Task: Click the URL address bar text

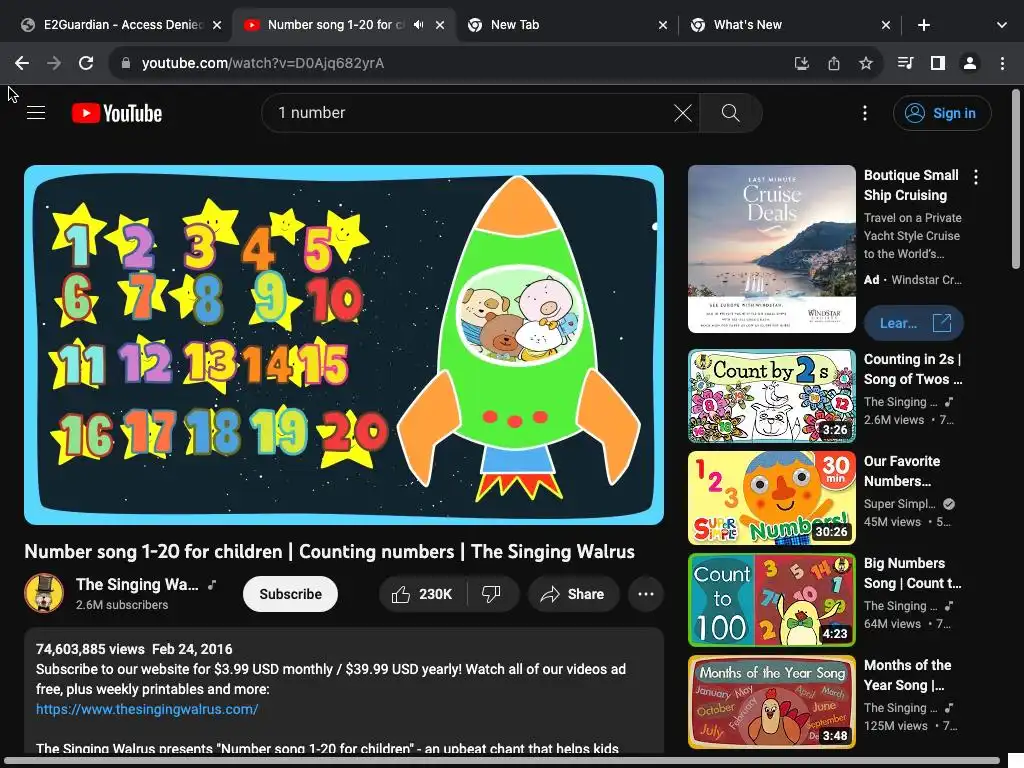Action: point(263,63)
